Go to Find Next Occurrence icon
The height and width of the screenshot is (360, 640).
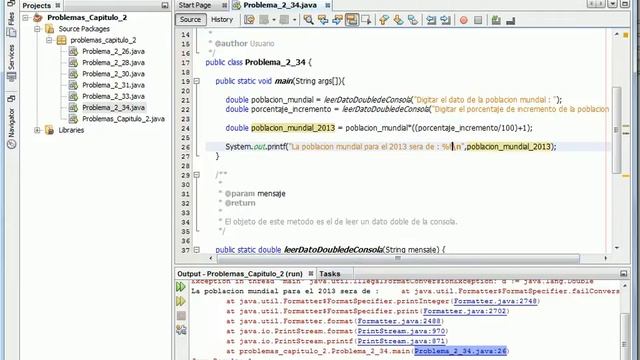(337, 20)
